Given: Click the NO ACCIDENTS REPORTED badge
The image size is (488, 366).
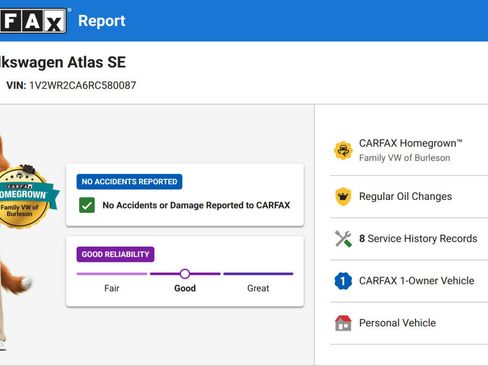Looking at the screenshot, I should click(x=129, y=182).
